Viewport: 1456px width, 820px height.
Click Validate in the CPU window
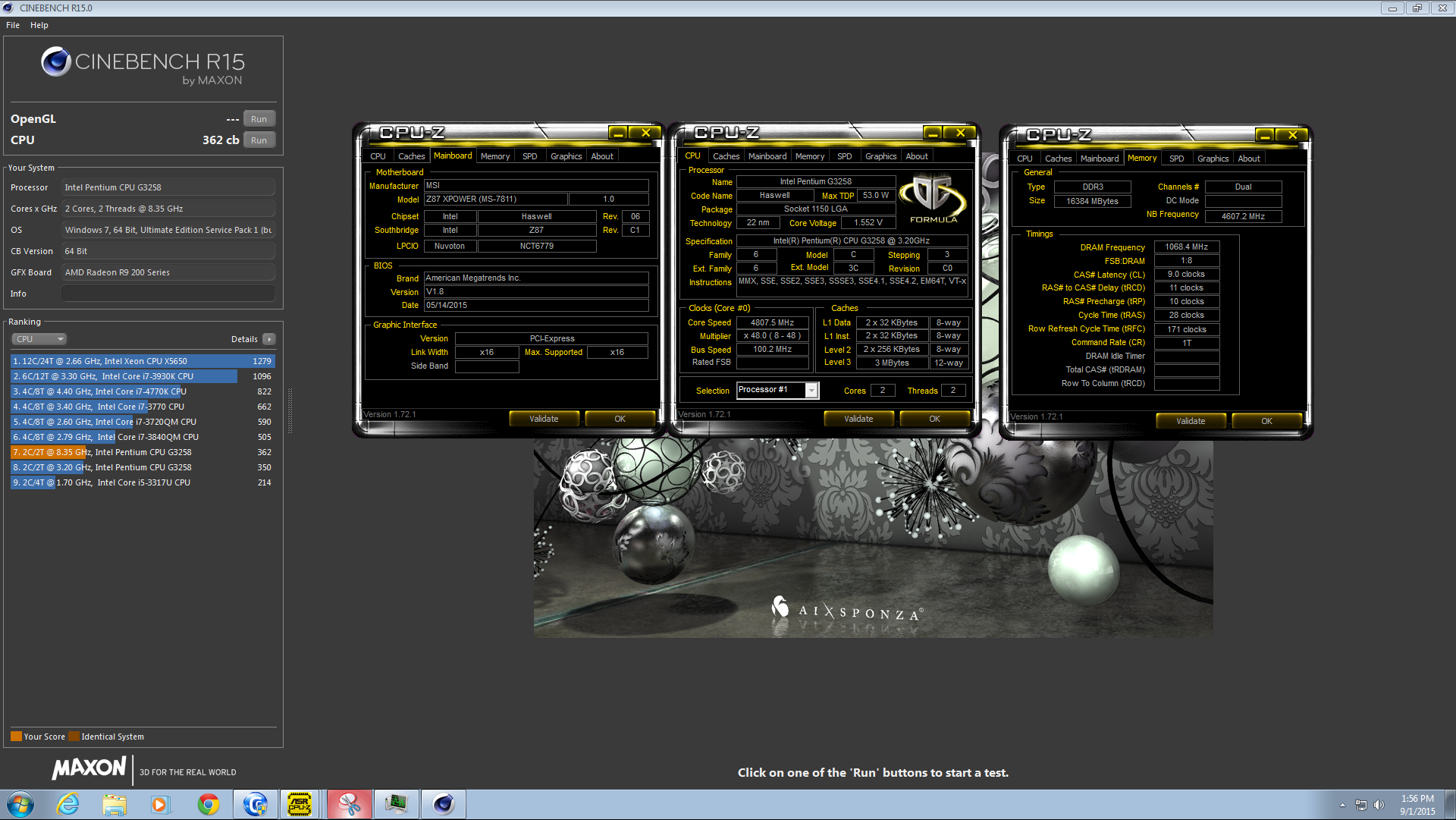858,419
